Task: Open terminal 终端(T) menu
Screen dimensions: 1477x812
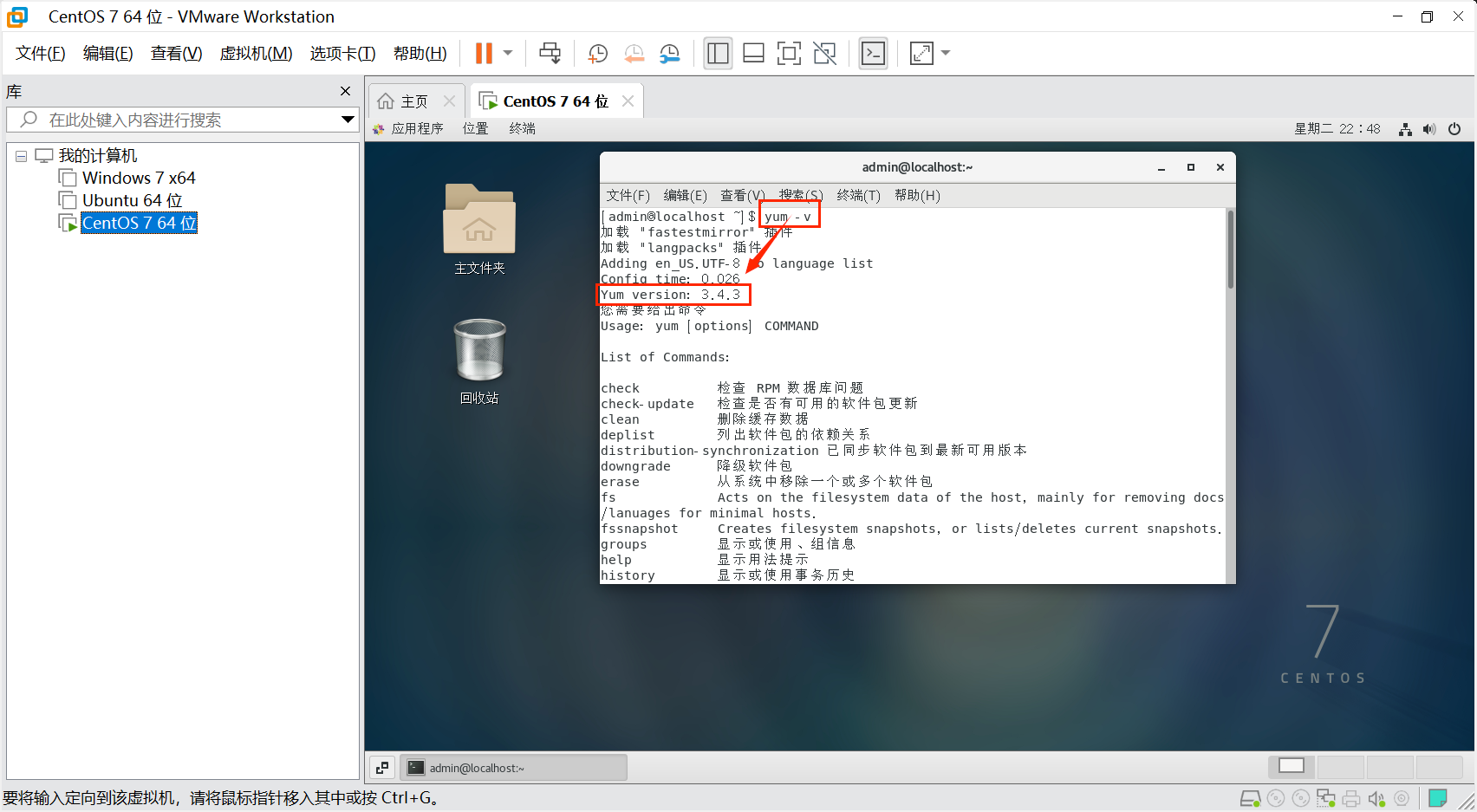Action: click(x=858, y=195)
